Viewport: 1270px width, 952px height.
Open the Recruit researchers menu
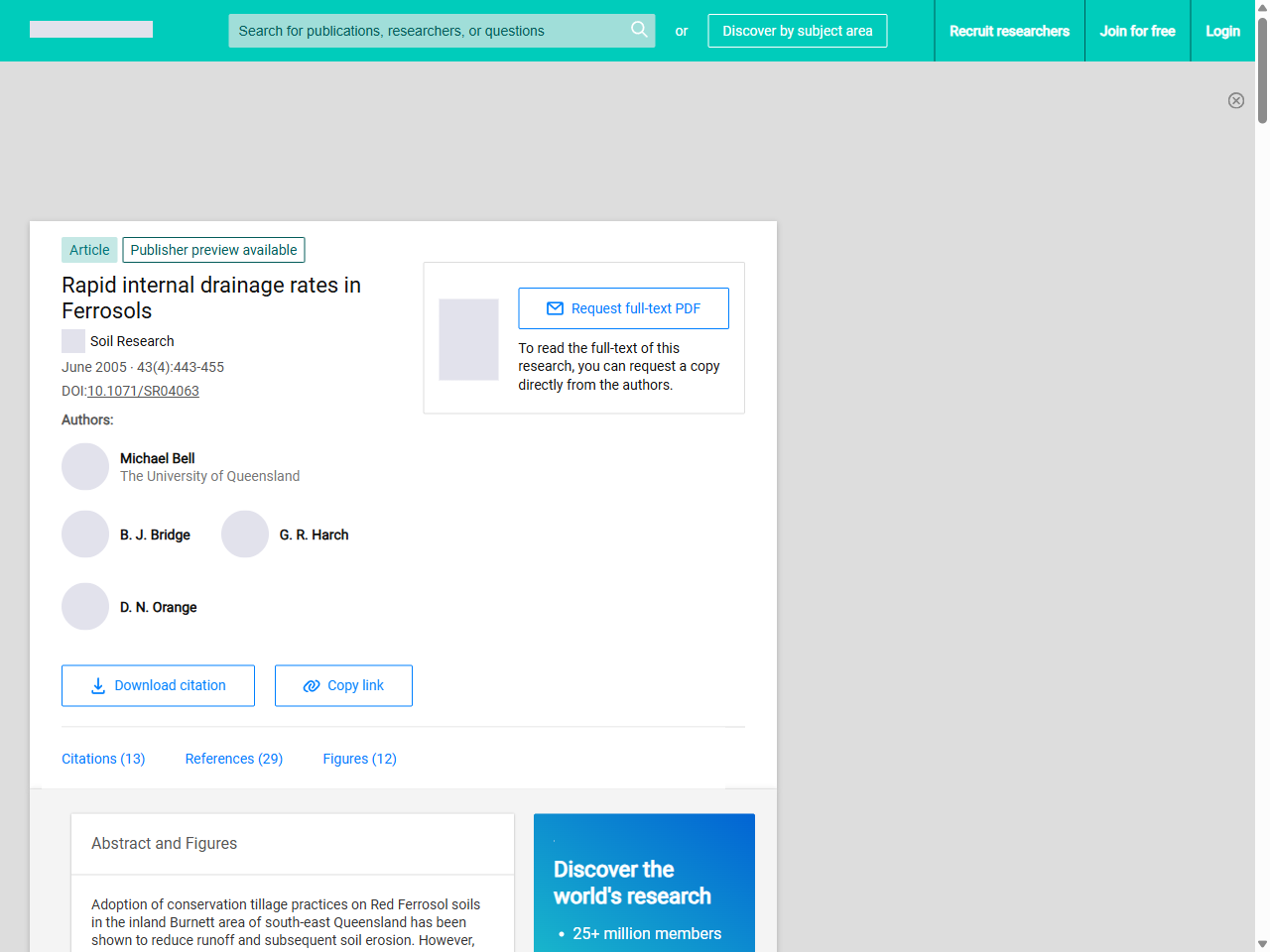point(1009,31)
